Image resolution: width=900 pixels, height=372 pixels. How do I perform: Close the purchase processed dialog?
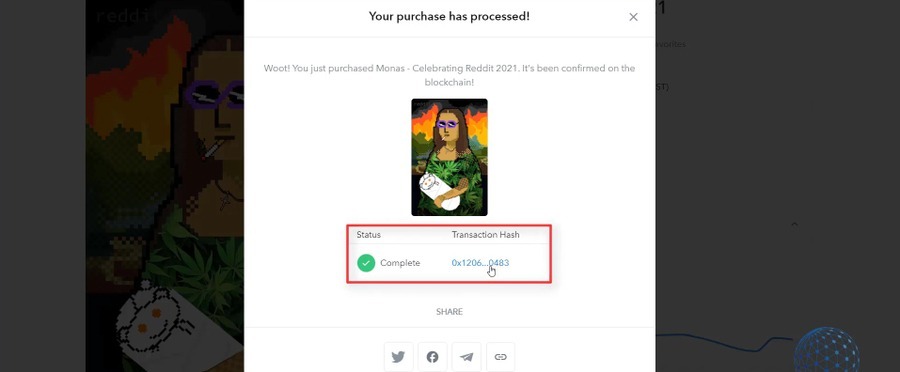click(x=633, y=17)
